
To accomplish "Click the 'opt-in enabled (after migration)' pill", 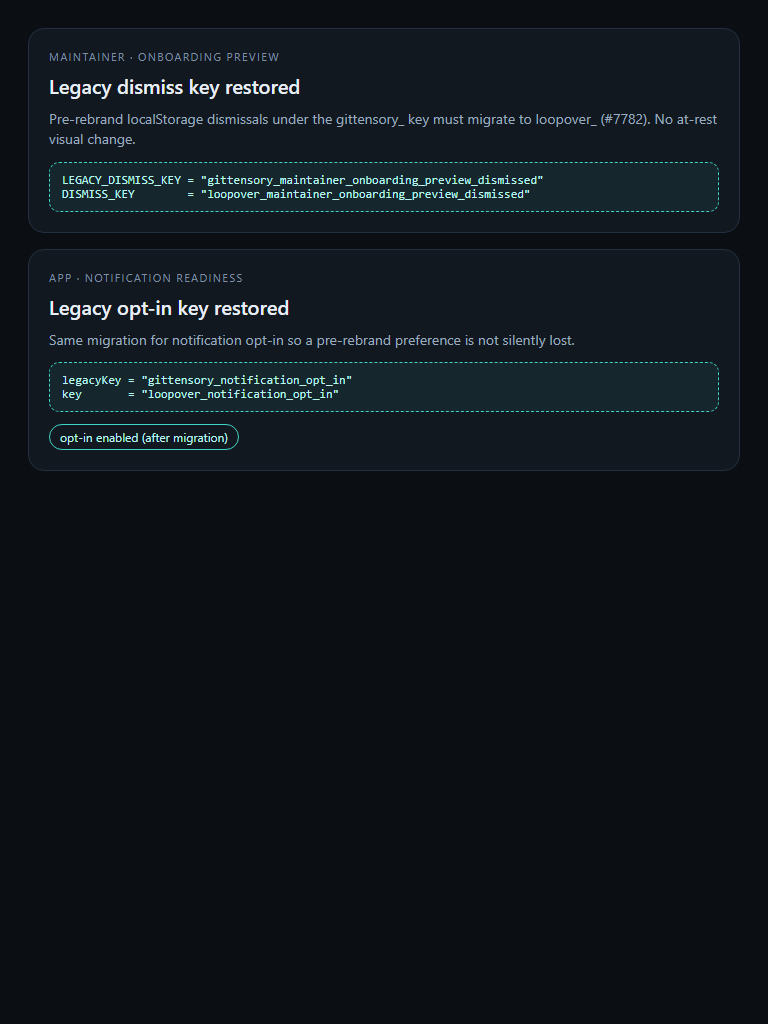I will point(144,438).
